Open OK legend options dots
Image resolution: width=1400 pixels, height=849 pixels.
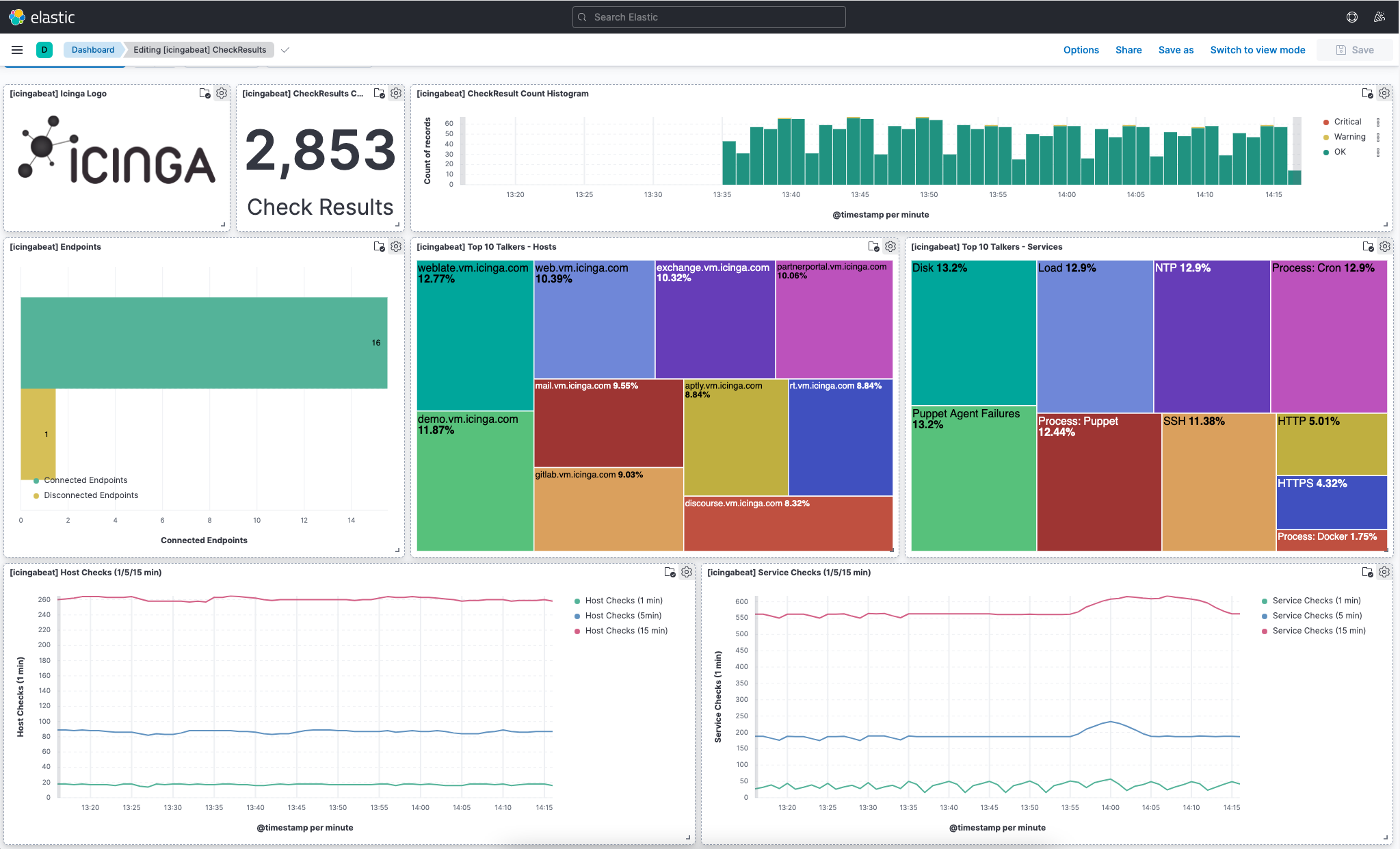coord(1377,152)
